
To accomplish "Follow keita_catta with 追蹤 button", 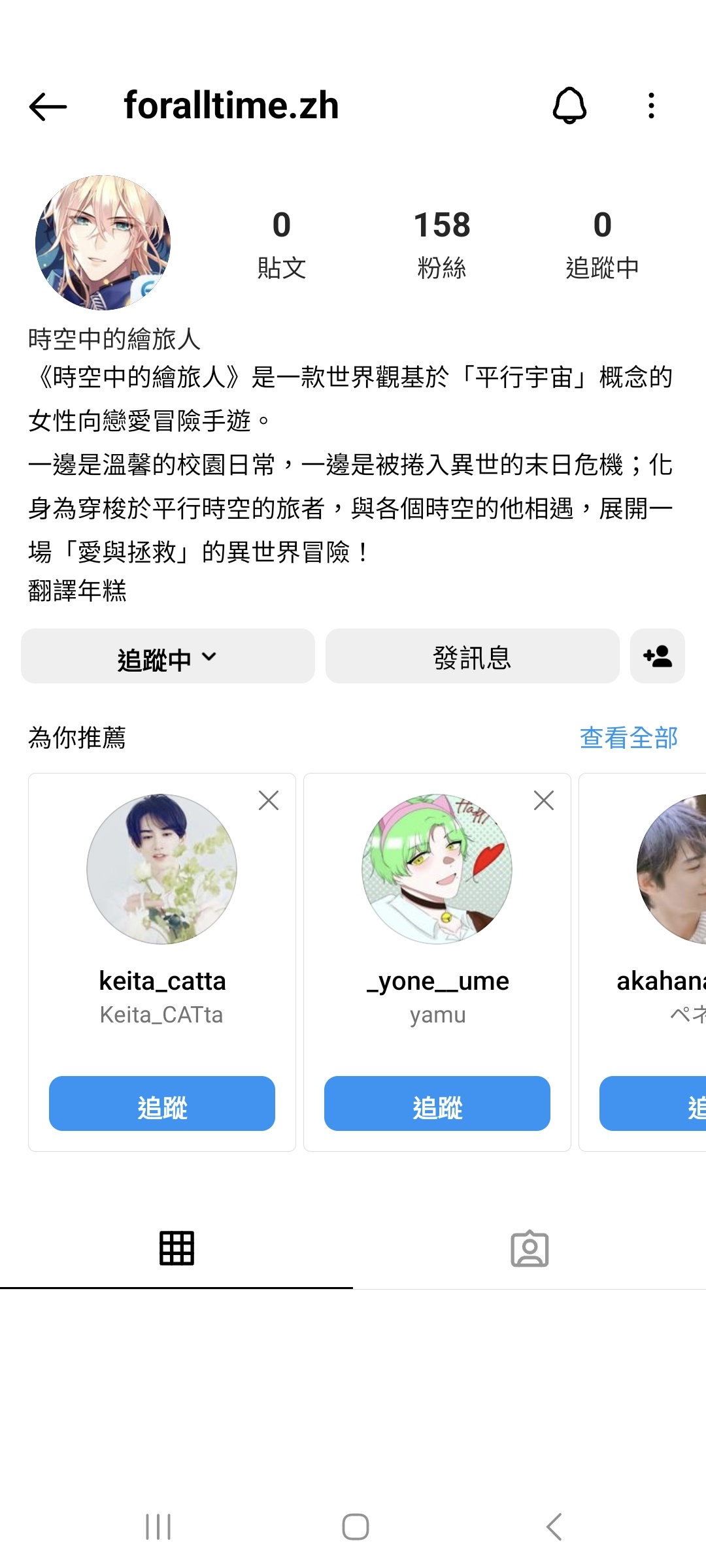I will pos(162,1103).
